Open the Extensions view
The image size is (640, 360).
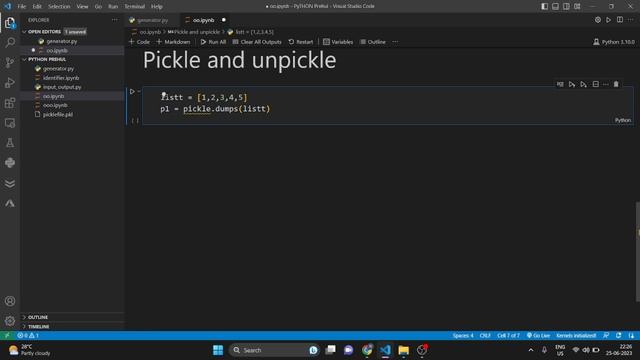(10, 103)
